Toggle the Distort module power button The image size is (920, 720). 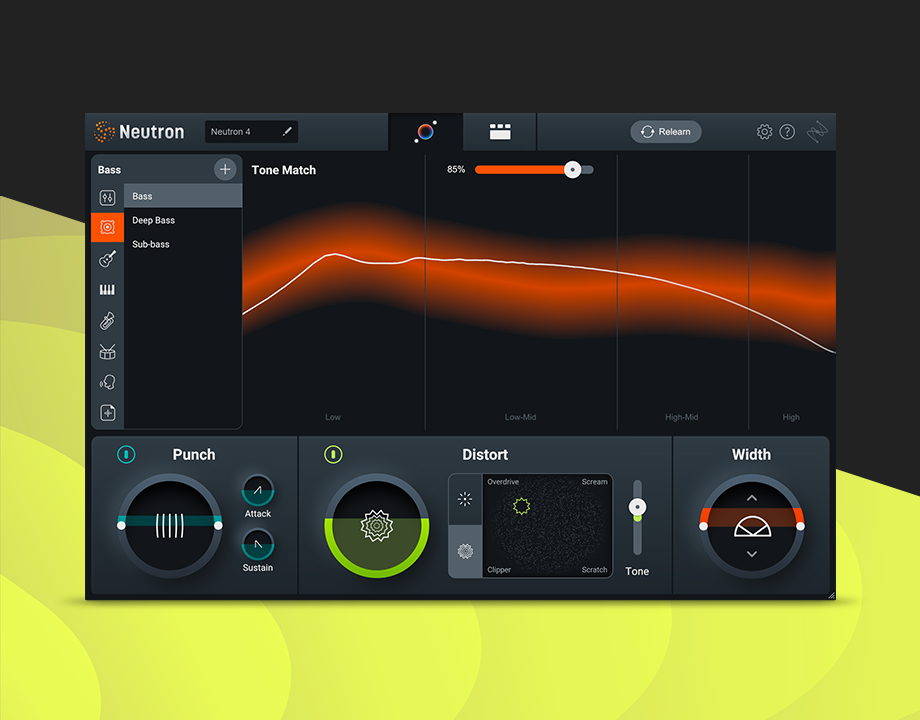point(333,454)
